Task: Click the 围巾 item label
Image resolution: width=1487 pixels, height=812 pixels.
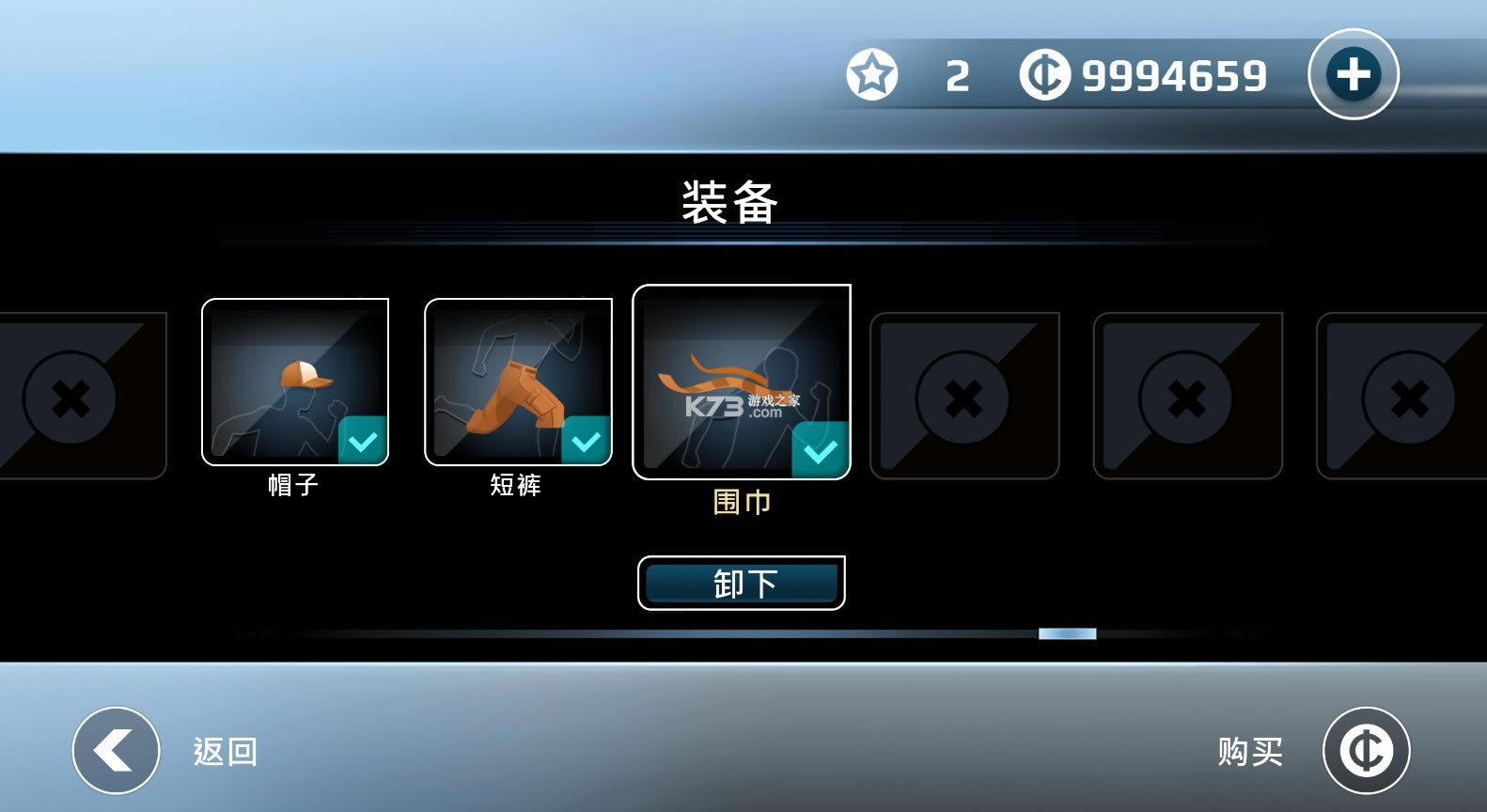Action: click(x=742, y=502)
